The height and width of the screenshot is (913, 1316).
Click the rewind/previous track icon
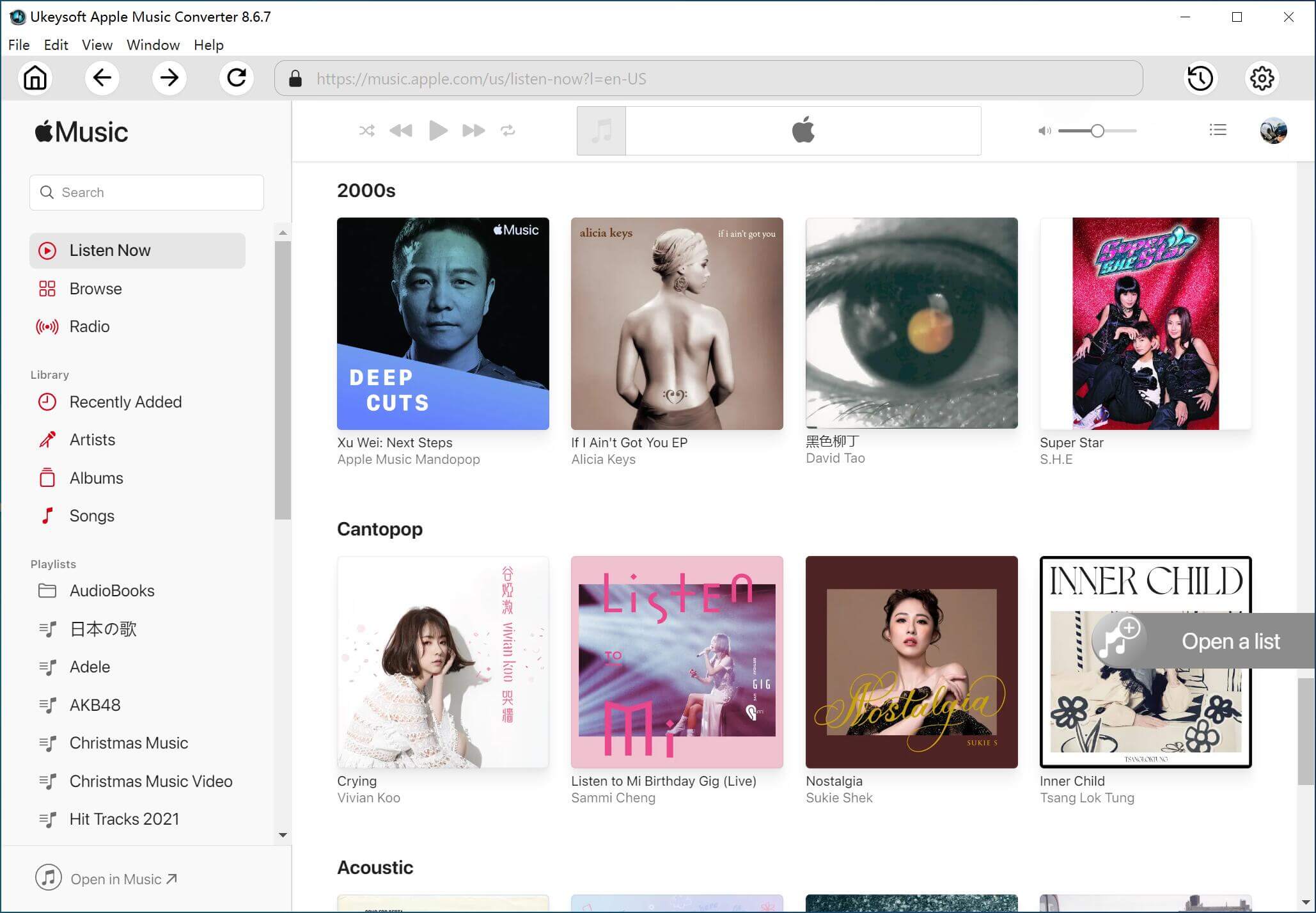coord(401,130)
